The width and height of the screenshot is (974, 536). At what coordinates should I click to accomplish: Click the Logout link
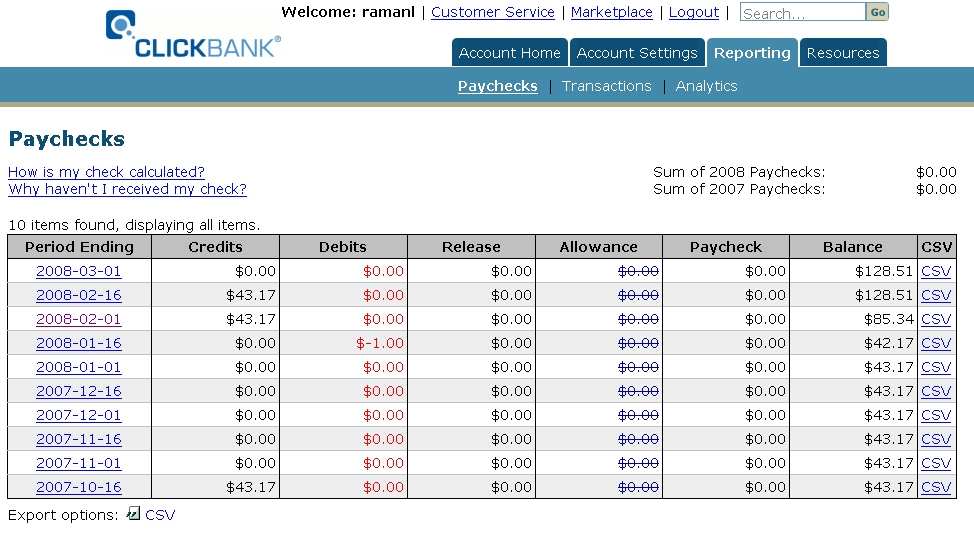[x=693, y=12]
